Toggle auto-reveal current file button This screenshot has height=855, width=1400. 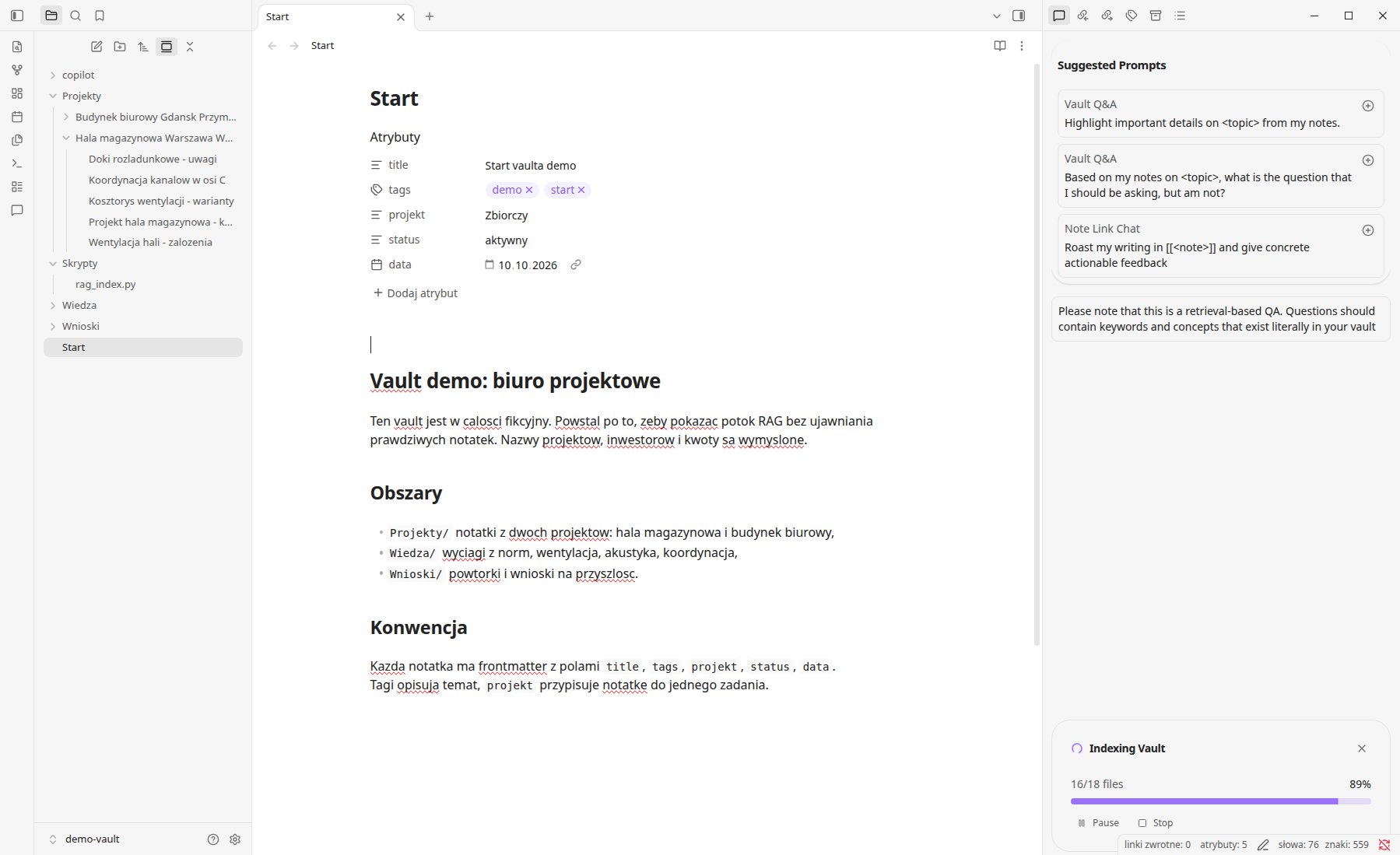(167, 47)
